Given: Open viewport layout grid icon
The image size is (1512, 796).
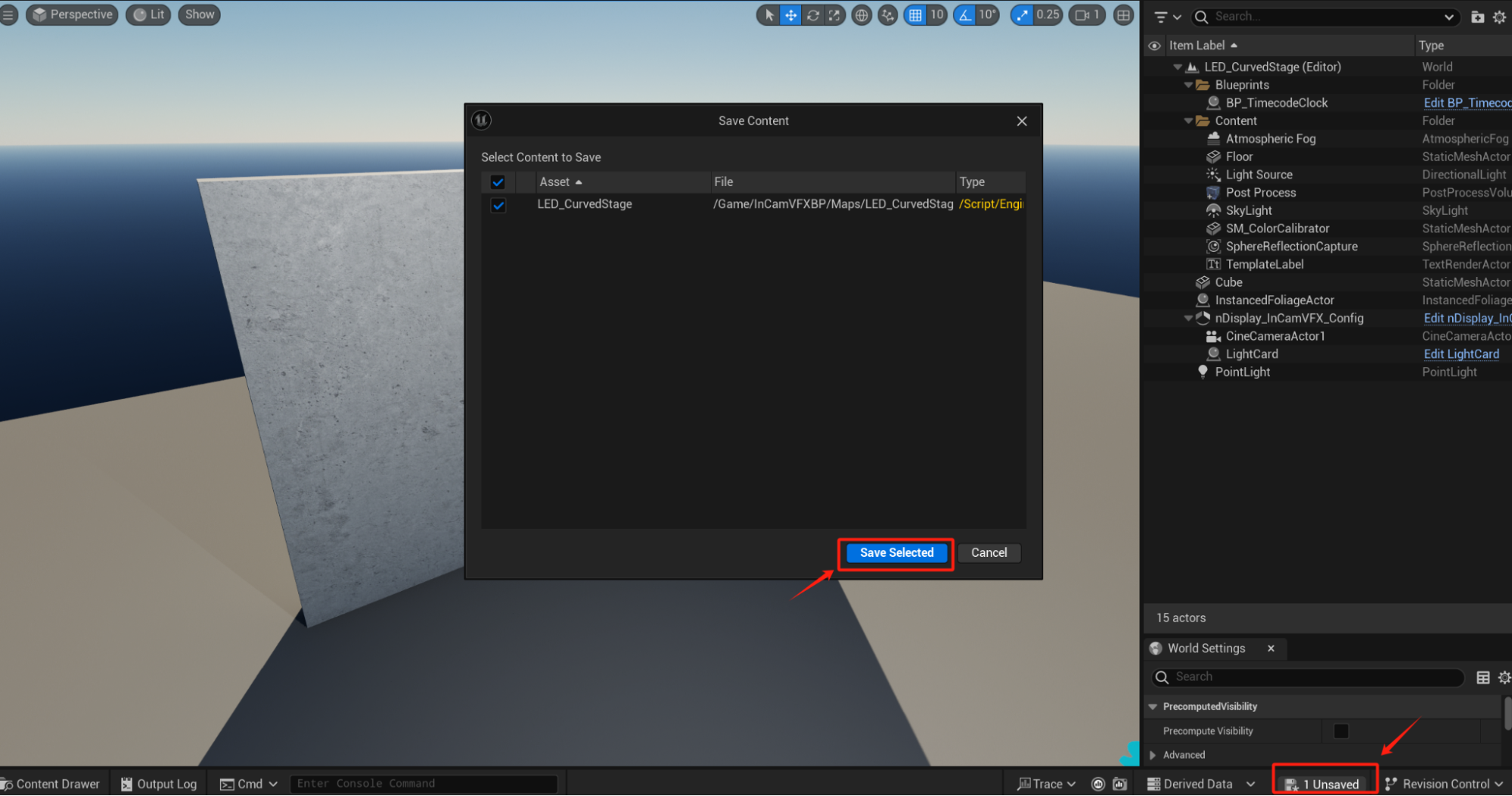Looking at the screenshot, I should (1124, 15).
